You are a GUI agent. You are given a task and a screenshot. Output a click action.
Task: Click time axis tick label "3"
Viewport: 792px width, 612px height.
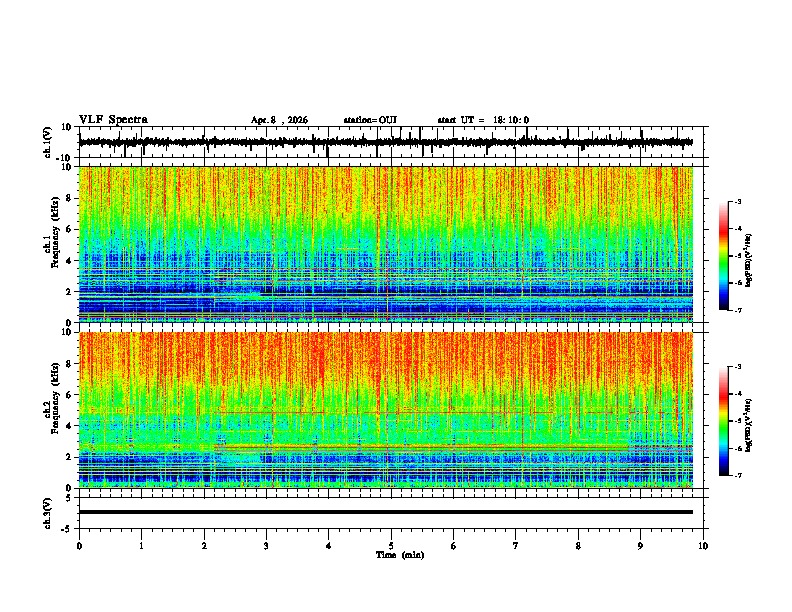click(x=266, y=546)
